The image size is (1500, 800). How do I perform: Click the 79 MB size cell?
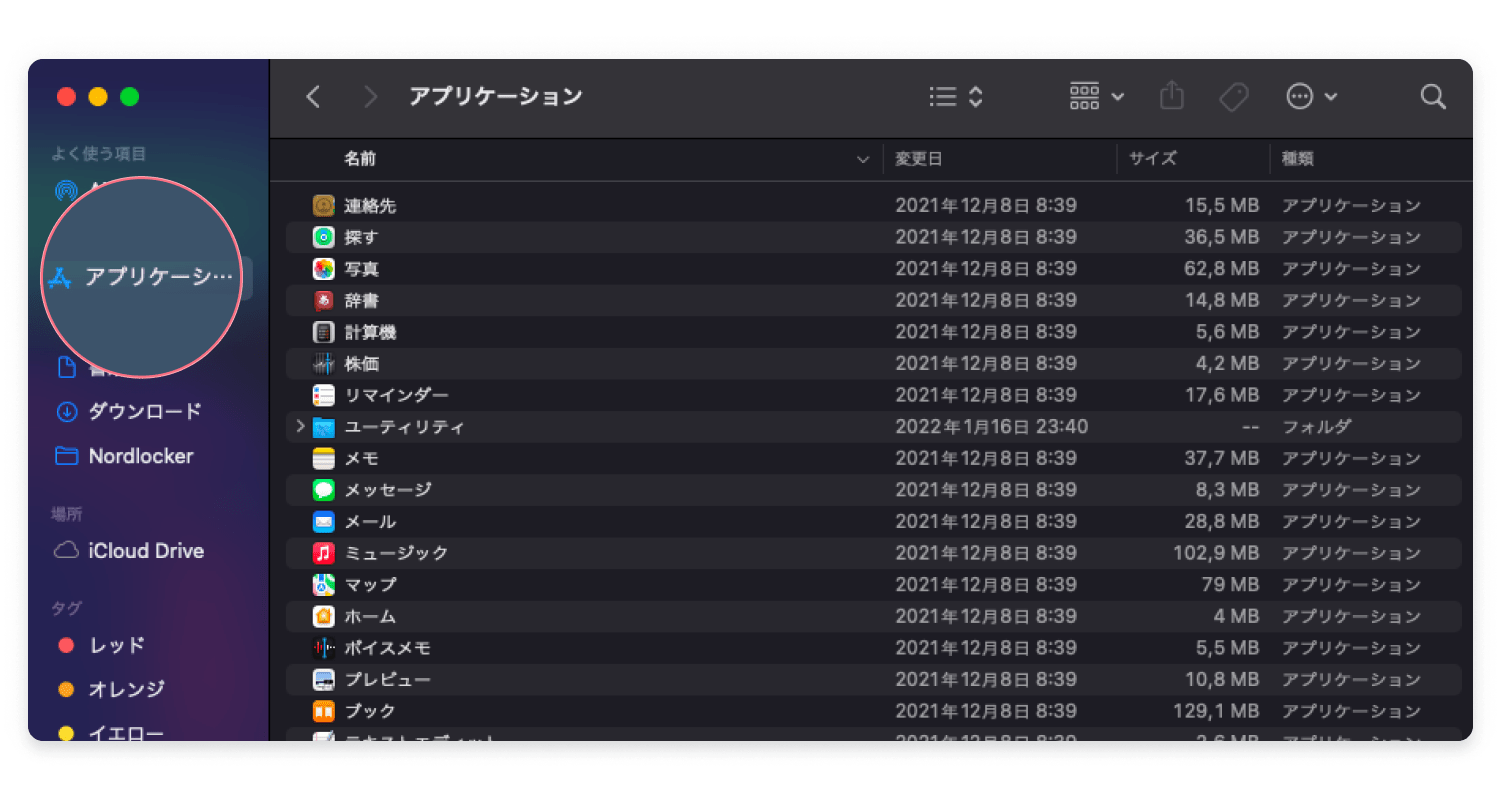(1230, 585)
